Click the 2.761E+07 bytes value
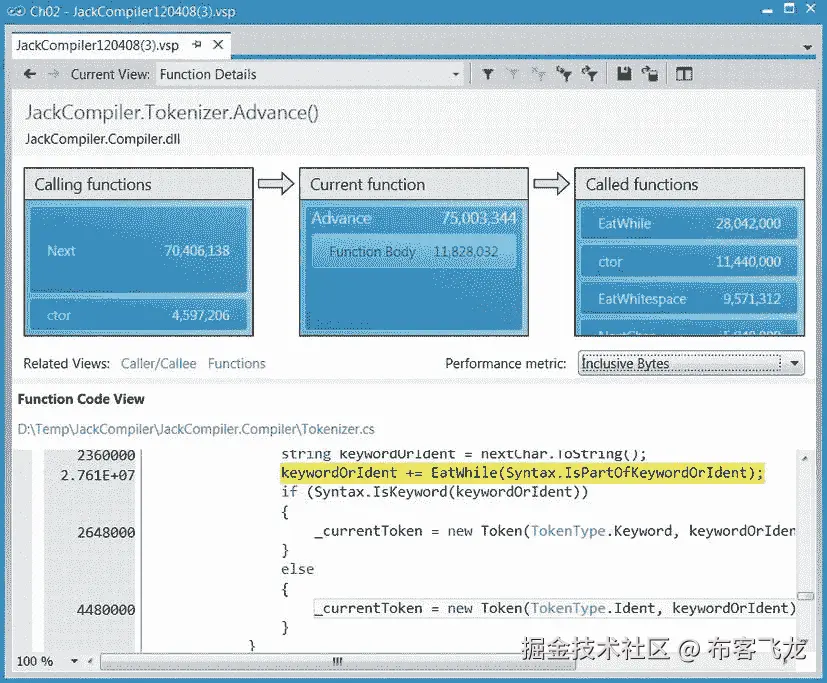 click(98, 475)
